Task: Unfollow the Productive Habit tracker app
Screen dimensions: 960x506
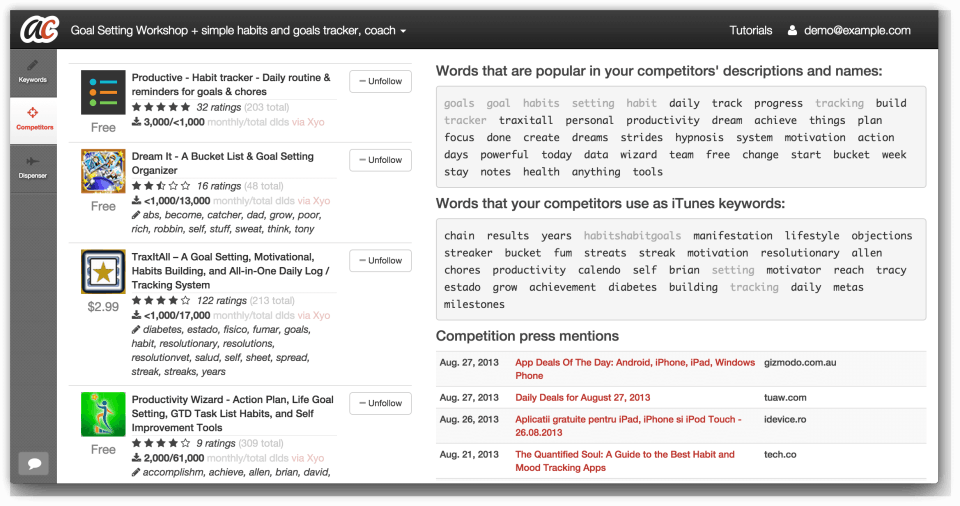Action: tap(380, 81)
